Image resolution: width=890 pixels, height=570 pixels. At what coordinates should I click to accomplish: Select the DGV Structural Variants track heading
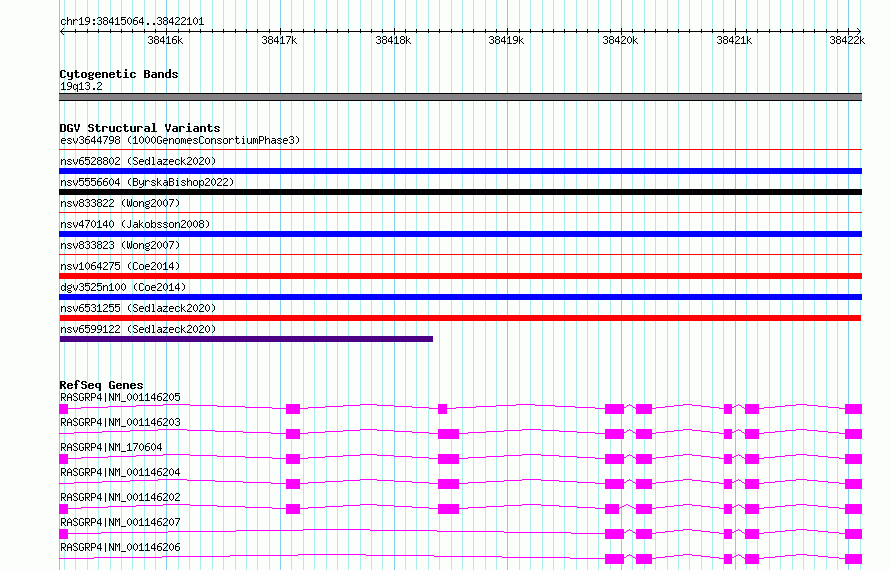click(140, 128)
